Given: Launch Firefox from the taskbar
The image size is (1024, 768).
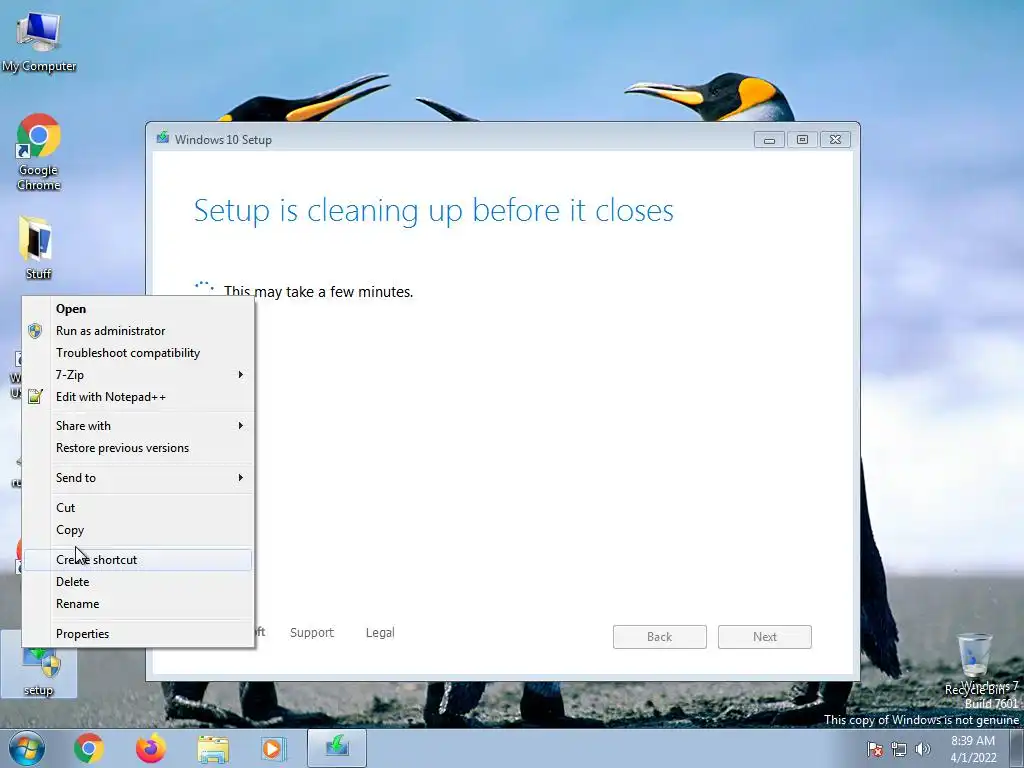Looking at the screenshot, I should [x=150, y=748].
